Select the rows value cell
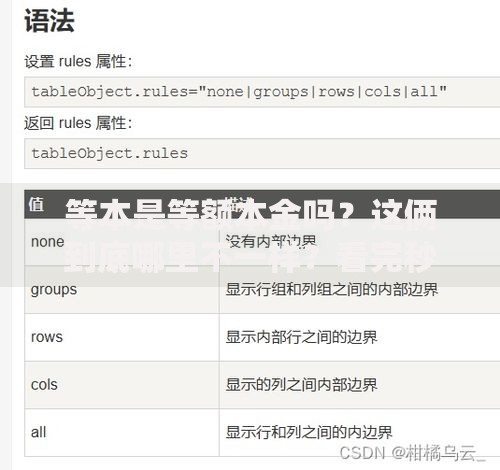The height and width of the screenshot is (470, 500). tap(122, 337)
